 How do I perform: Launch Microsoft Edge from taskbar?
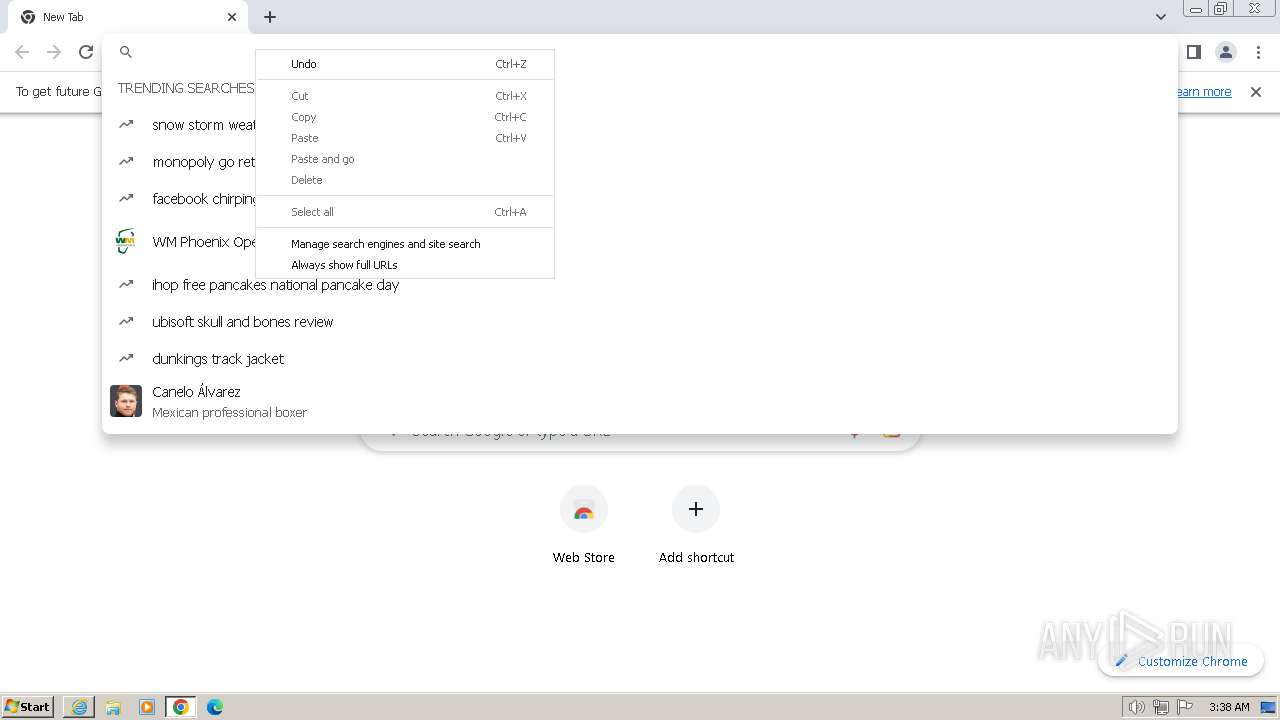215,707
